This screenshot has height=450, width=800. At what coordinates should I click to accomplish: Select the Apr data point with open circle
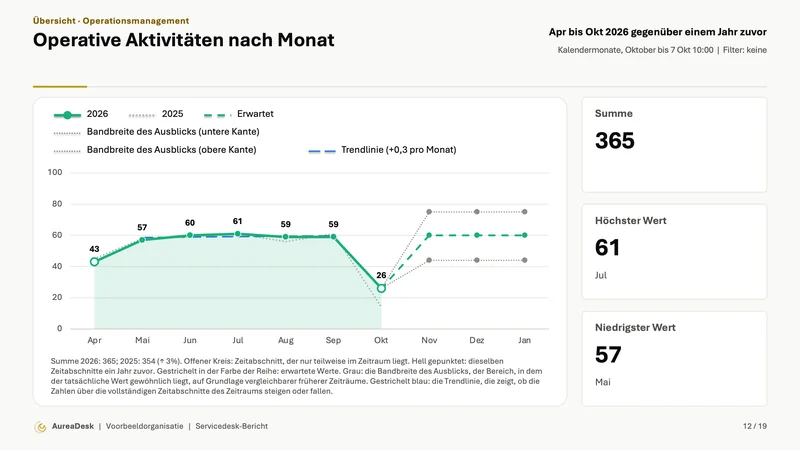94,262
